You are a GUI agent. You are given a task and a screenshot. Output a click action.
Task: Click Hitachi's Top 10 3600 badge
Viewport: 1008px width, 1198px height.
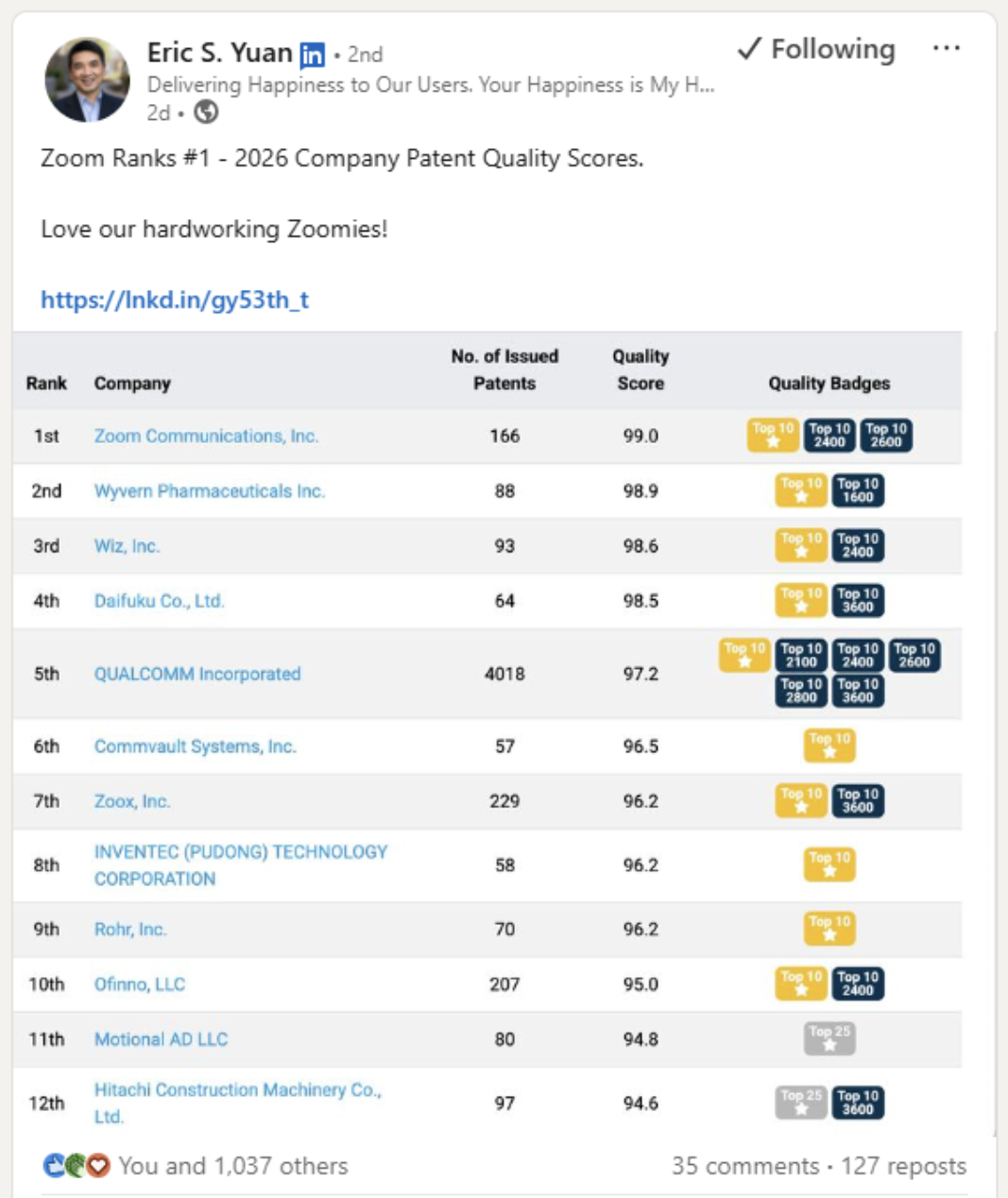pyautogui.click(x=858, y=1103)
